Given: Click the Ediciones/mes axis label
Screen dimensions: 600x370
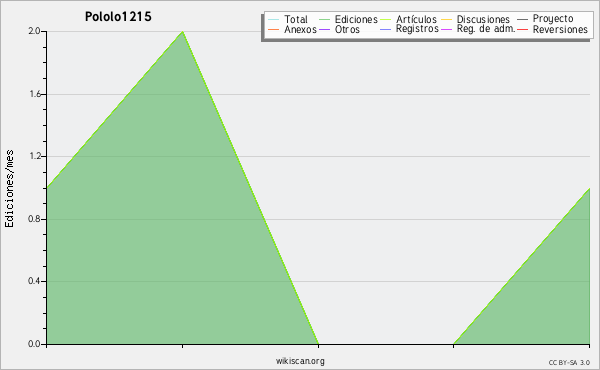Looking at the screenshot, I should click(9, 189).
